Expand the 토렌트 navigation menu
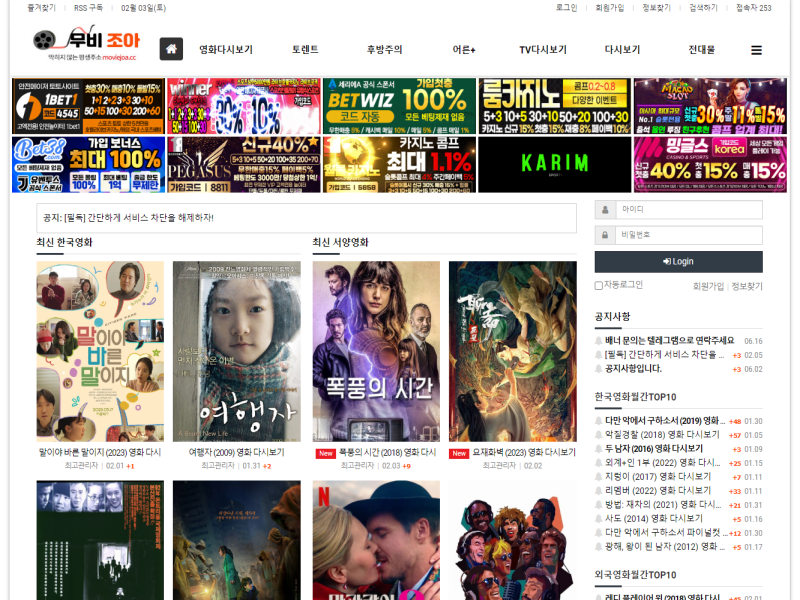The image size is (800, 600). [305, 50]
